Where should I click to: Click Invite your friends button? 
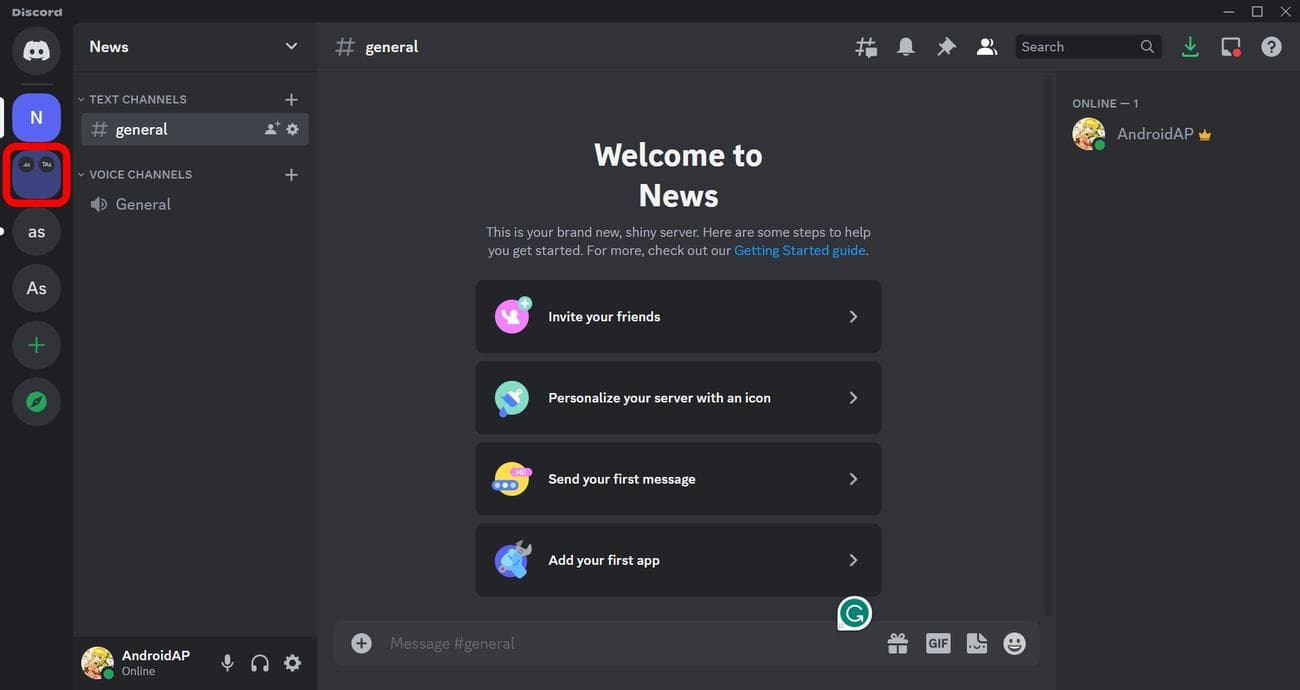[x=678, y=317]
